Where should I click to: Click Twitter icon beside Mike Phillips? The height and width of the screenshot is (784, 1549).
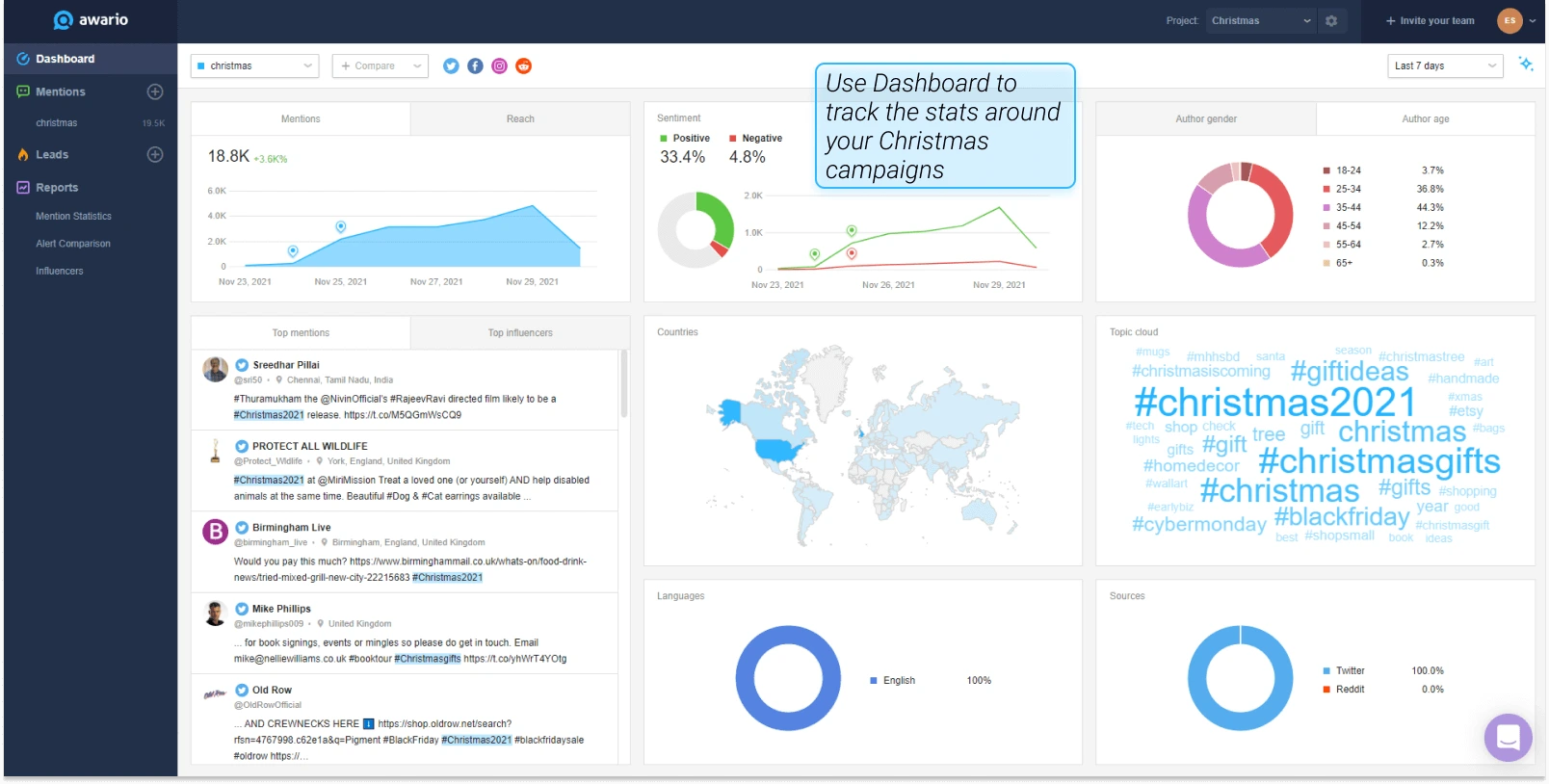tap(242, 609)
